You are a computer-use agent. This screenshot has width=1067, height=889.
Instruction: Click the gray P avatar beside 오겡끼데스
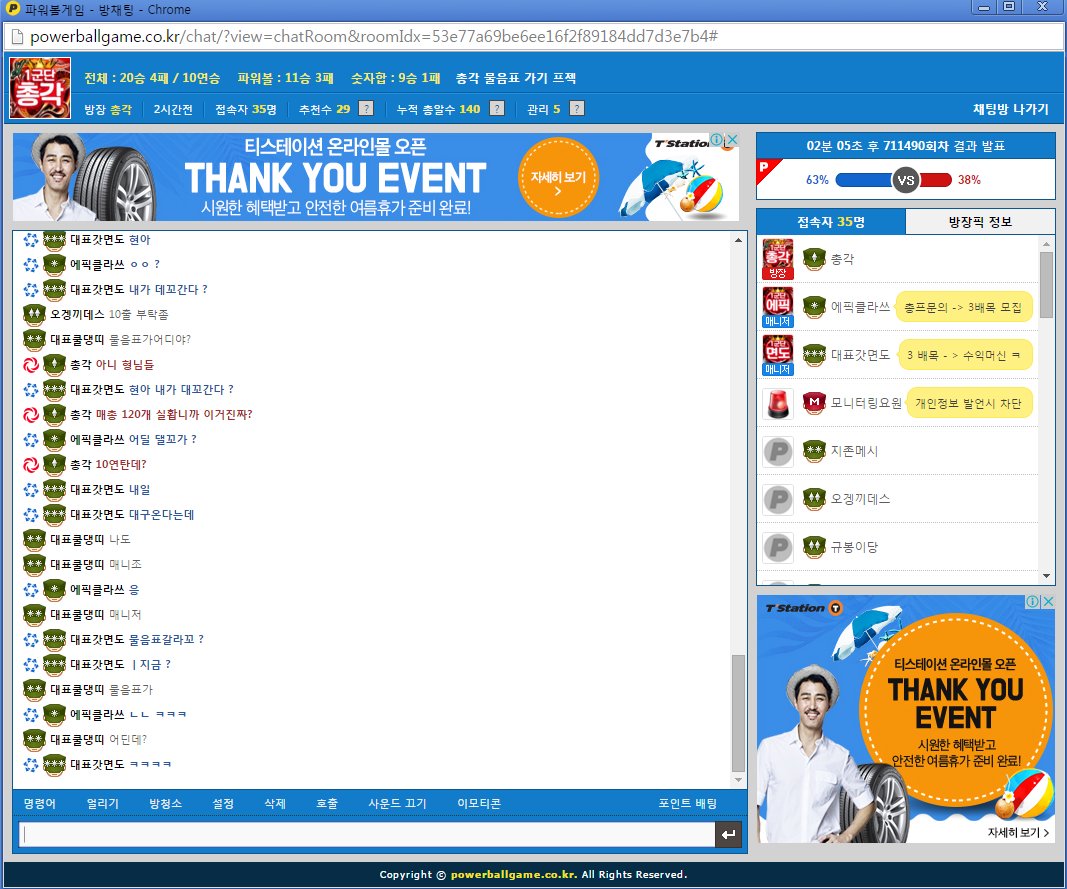click(x=778, y=499)
